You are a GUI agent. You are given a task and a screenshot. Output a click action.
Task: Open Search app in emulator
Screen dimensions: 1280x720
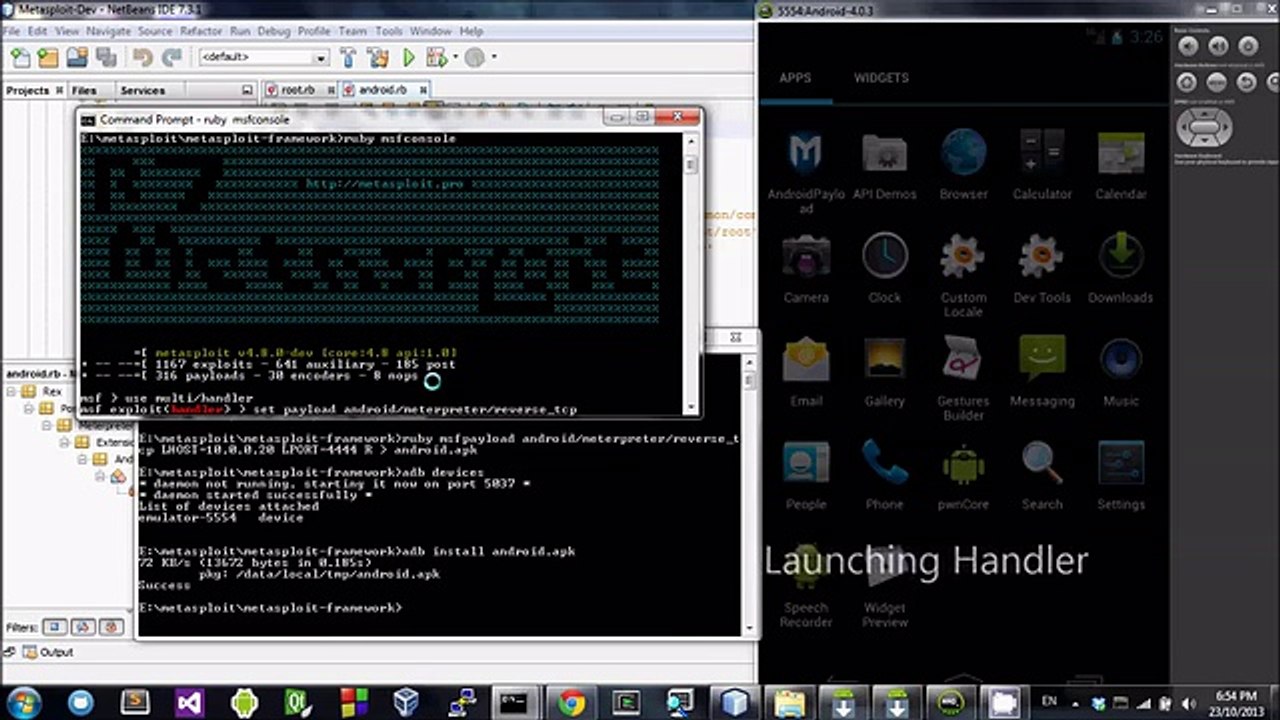click(x=1042, y=476)
